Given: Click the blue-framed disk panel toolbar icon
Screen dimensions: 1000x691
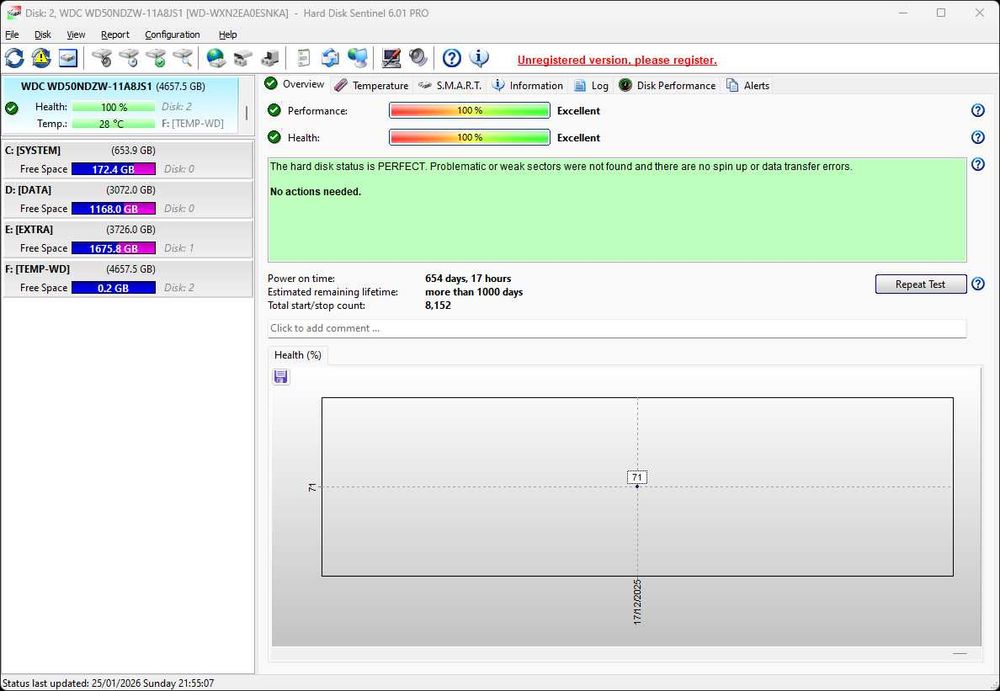Looking at the screenshot, I should coord(68,59).
